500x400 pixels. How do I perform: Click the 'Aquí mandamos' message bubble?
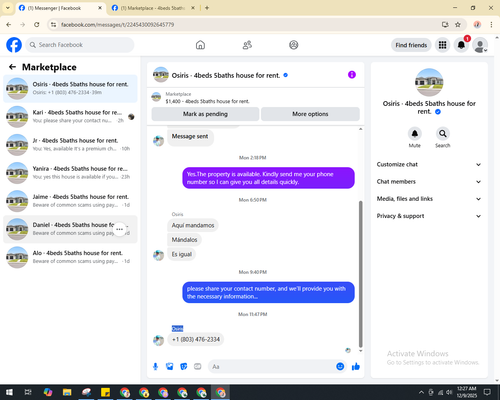(x=193, y=225)
